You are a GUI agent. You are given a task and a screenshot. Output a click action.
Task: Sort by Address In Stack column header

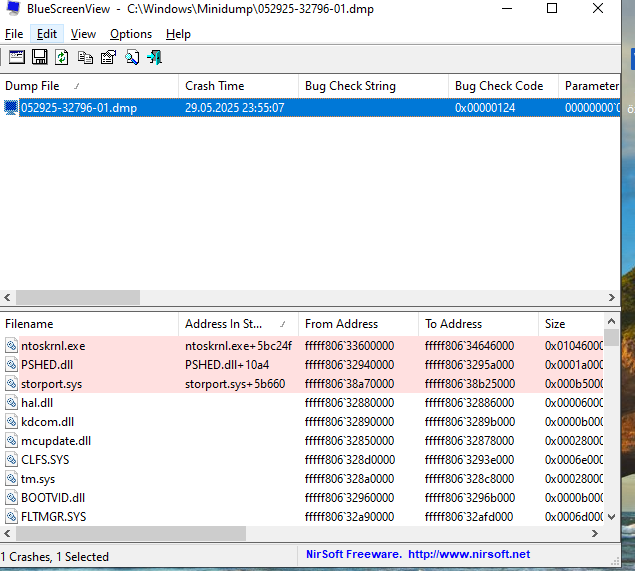238,324
